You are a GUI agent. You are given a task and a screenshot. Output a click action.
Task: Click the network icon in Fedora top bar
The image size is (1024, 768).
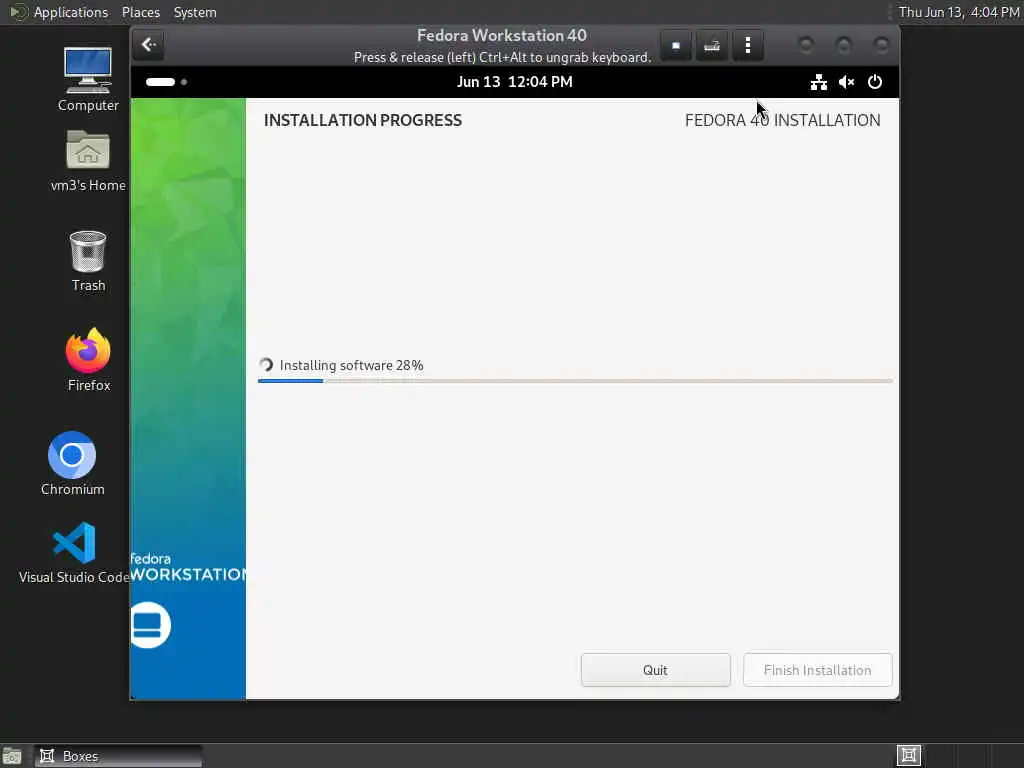818,82
